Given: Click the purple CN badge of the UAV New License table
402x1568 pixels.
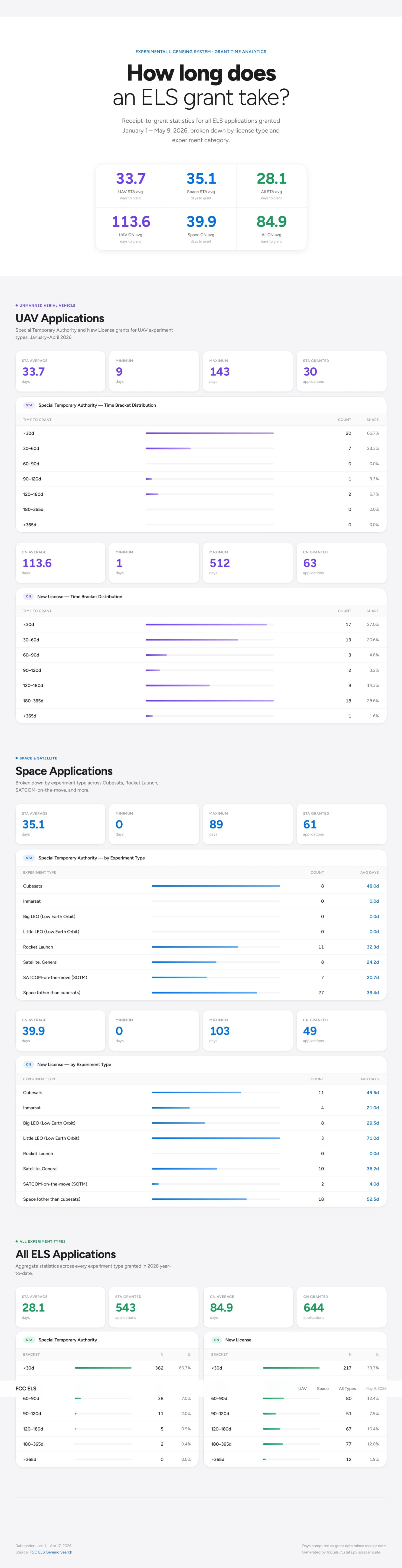Looking at the screenshot, I should pos(28,596).
